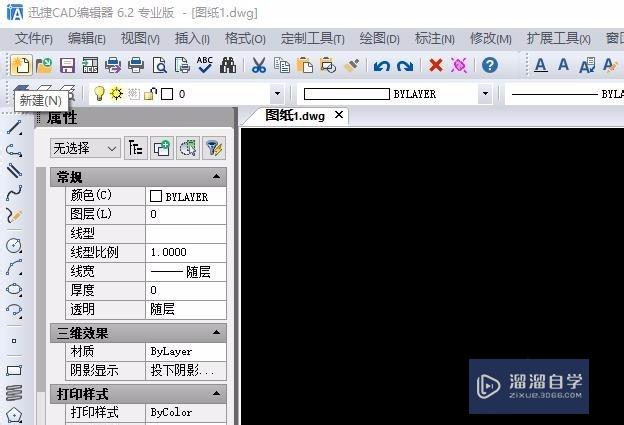Select the rectangle tool
Screen dimensions: 624x425
(x=14, y=370)
